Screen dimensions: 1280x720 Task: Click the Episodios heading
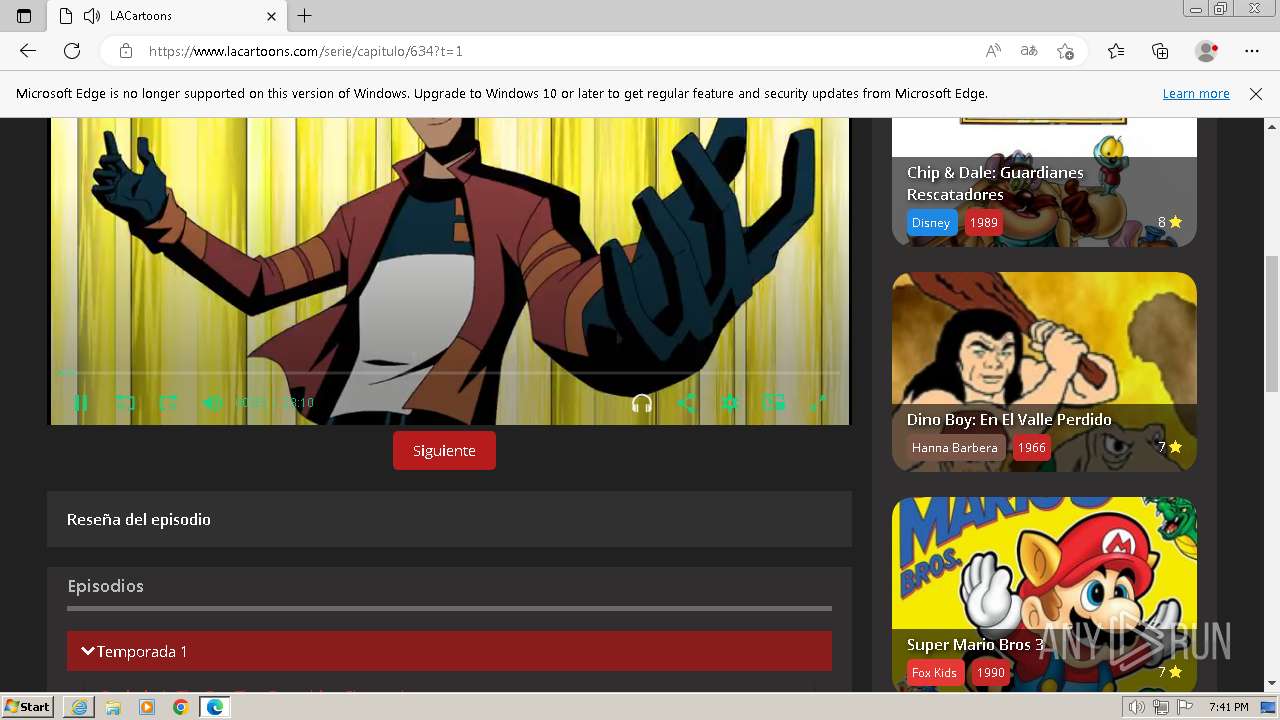(105, 586)
